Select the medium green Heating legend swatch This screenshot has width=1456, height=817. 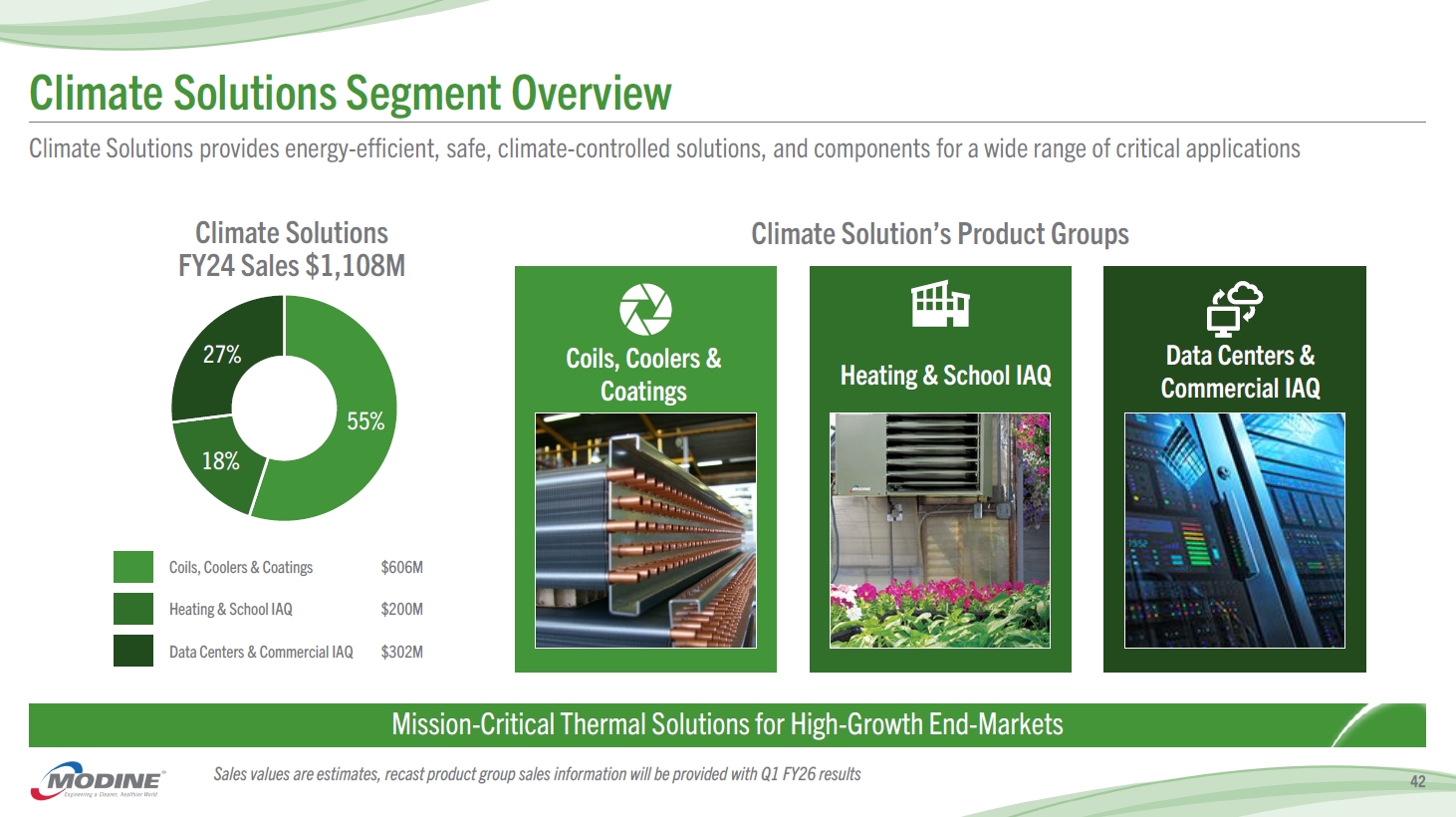click(133, 609)
